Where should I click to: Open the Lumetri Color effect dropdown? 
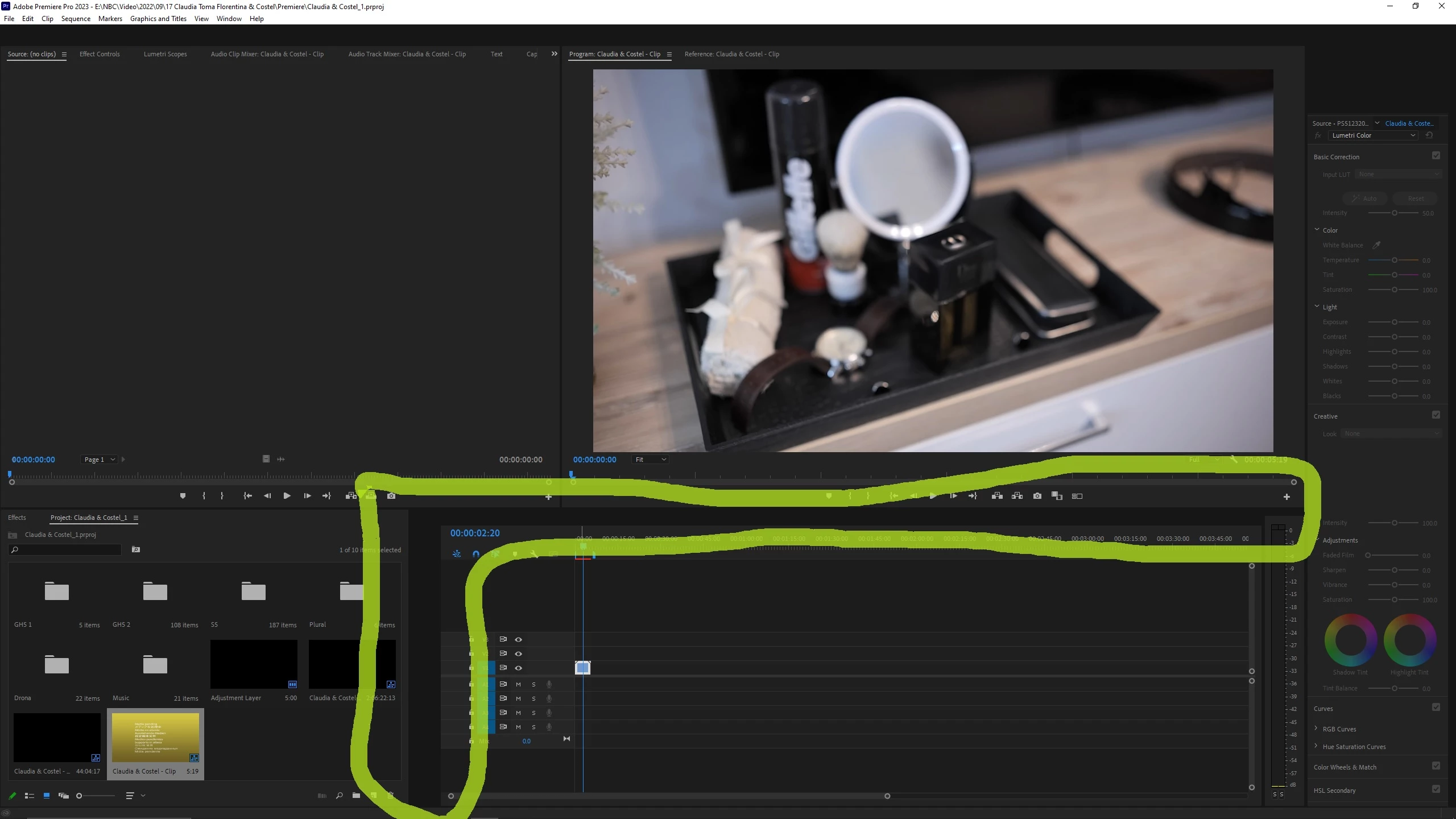[1374, 135]
